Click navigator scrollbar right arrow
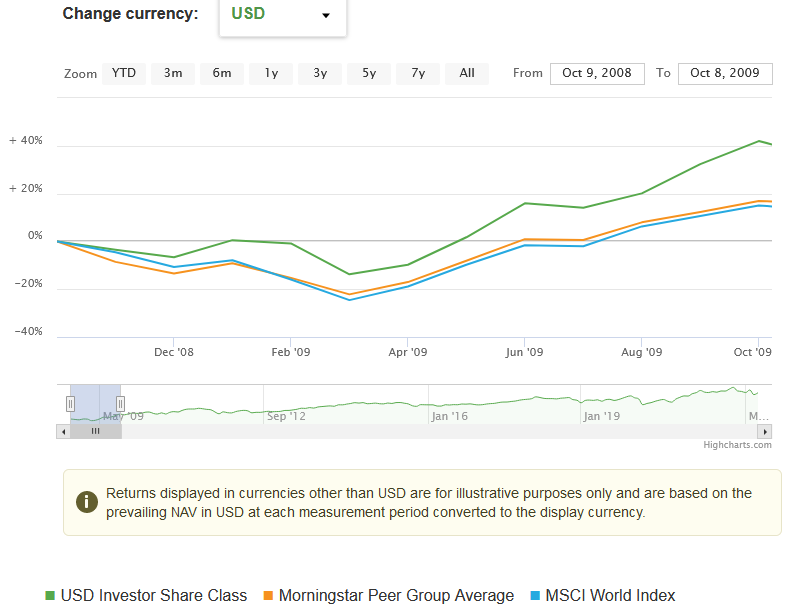 [765, 432]
